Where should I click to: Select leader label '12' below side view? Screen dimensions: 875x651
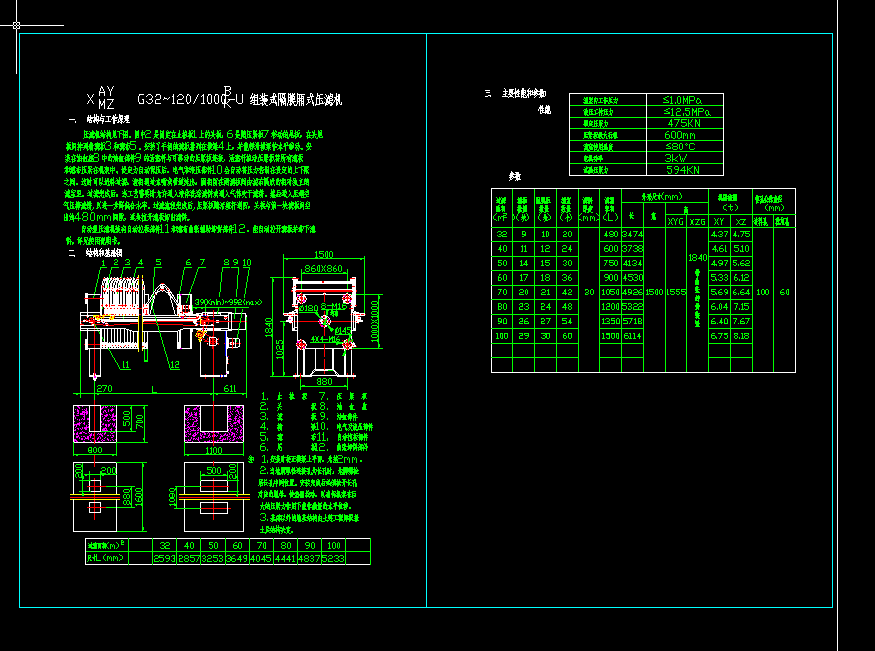175,365
